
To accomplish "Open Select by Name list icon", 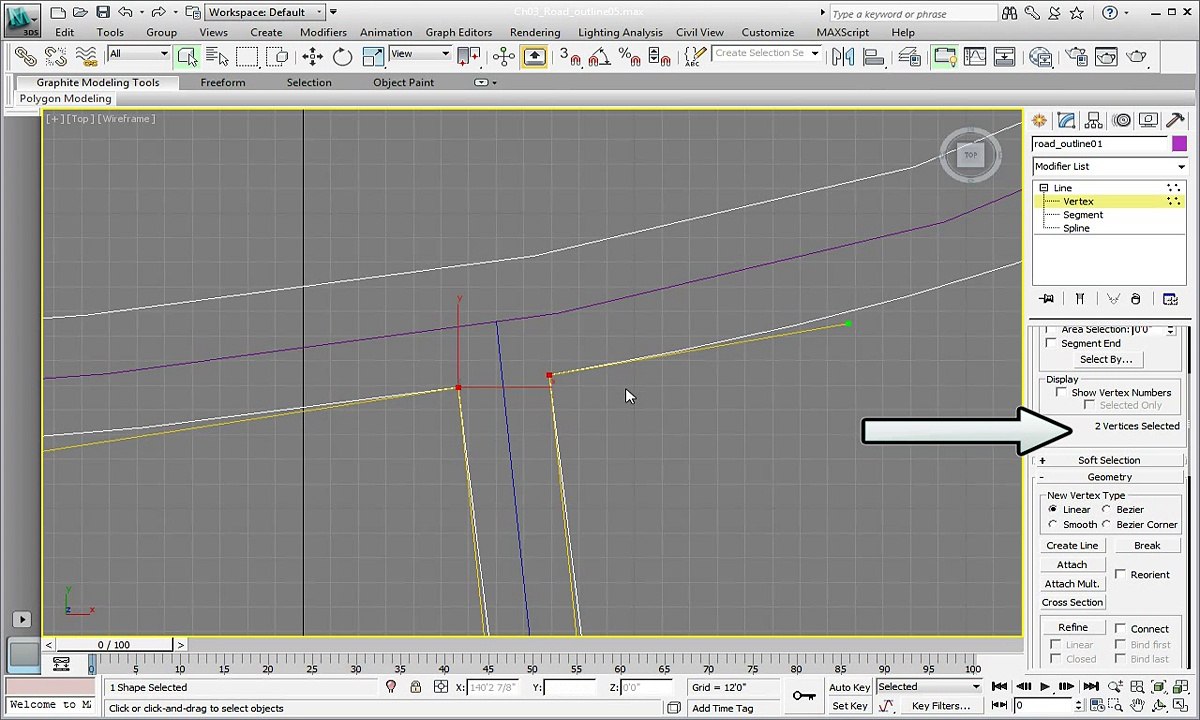I will tap(217, 56).
